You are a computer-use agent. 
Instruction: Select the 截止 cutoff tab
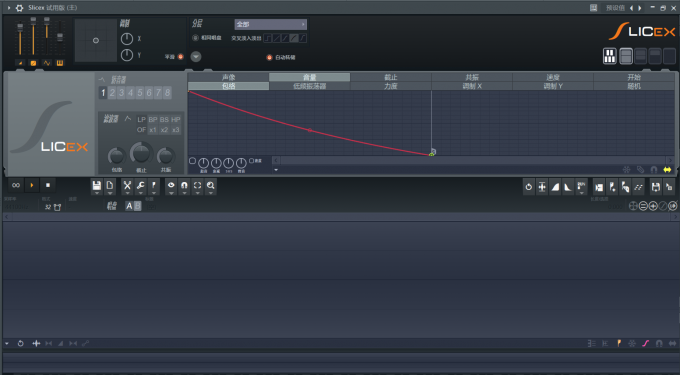(x=391, y=77)
